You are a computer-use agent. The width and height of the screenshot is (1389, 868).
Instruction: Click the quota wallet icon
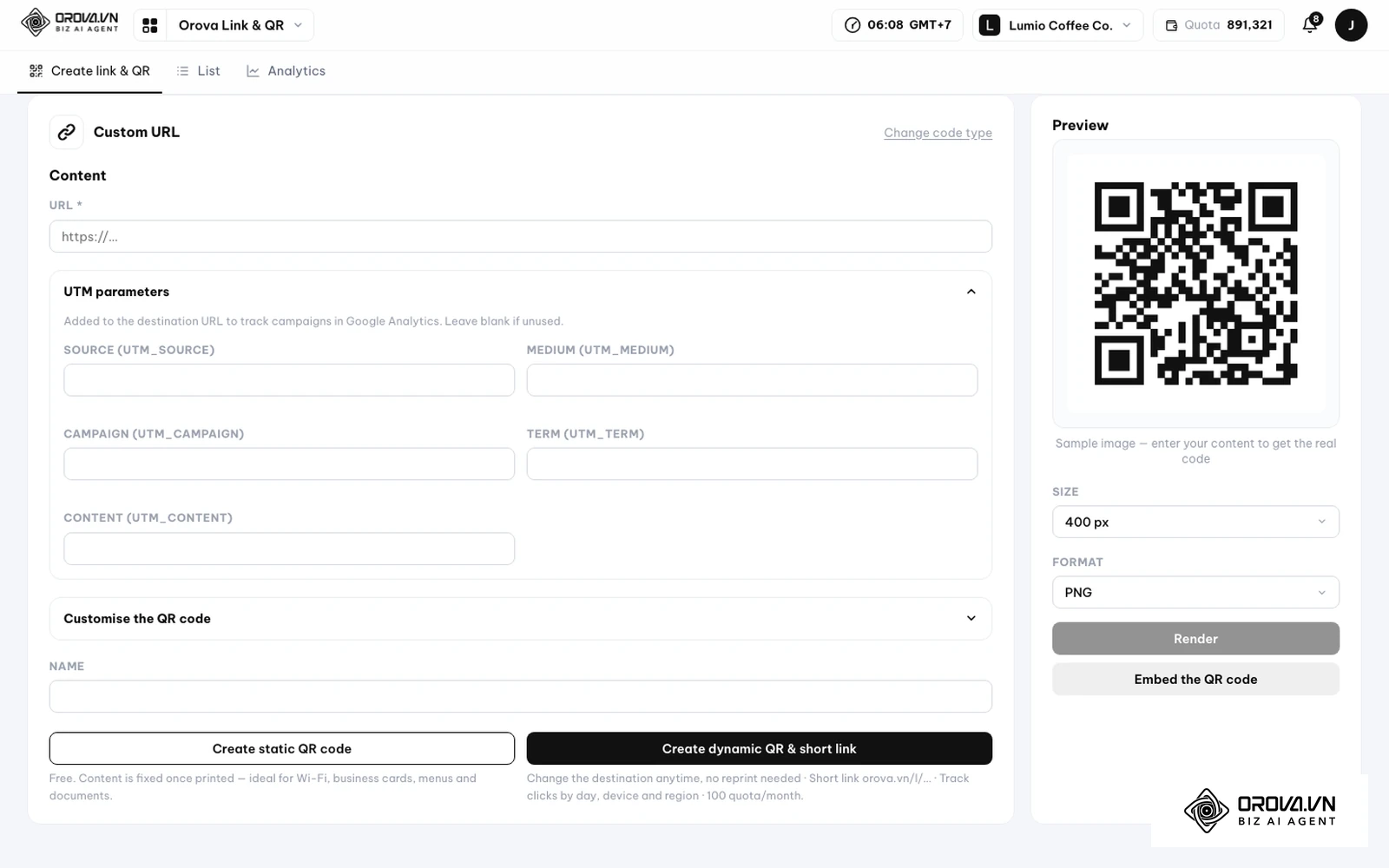(1171, 25)
